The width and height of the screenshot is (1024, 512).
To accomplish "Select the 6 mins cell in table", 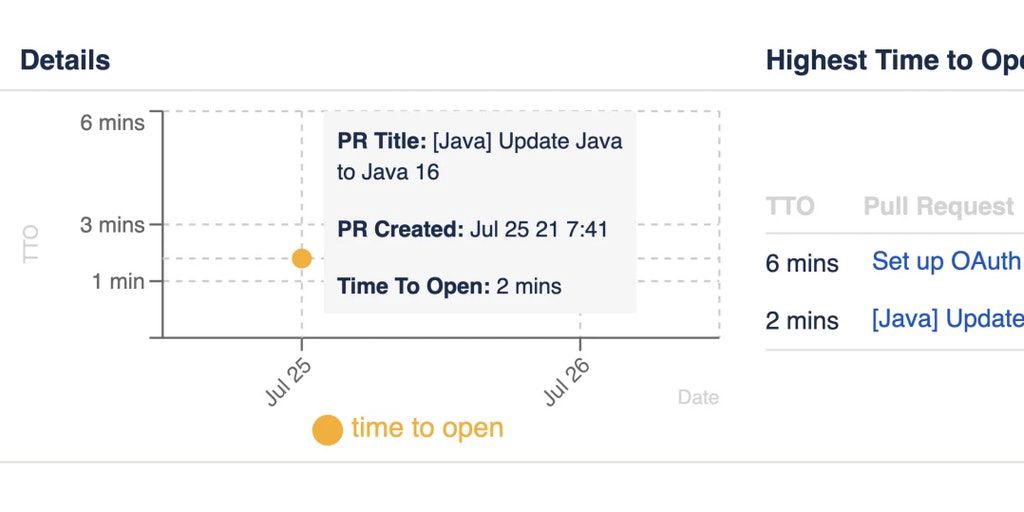I will [x=802, y=264].
